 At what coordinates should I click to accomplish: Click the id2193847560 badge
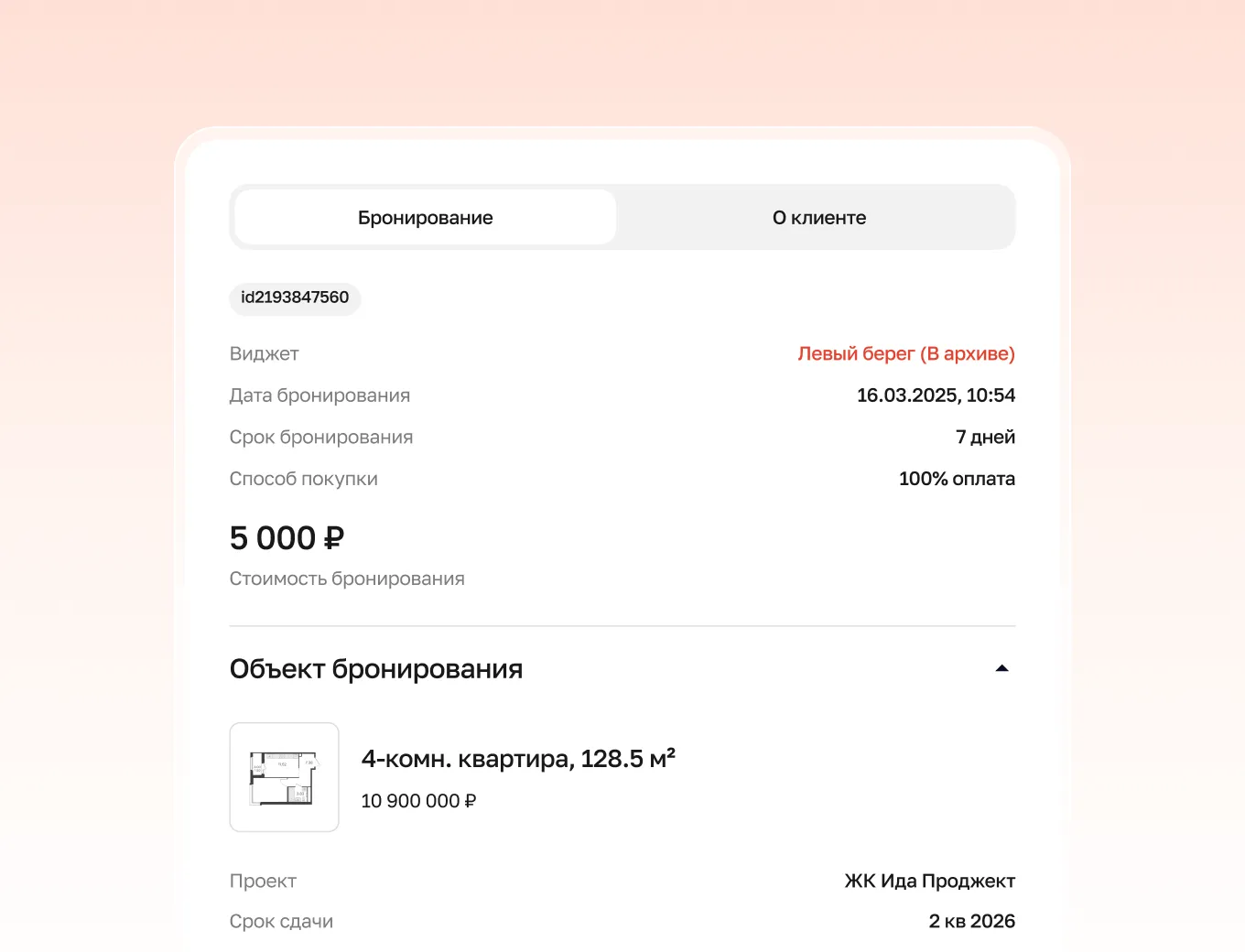(295, 297)
